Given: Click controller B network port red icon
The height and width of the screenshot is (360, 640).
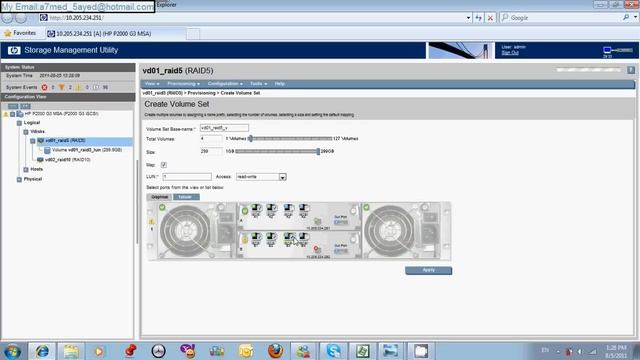Looking at the screenshot, I should [317, 249].
